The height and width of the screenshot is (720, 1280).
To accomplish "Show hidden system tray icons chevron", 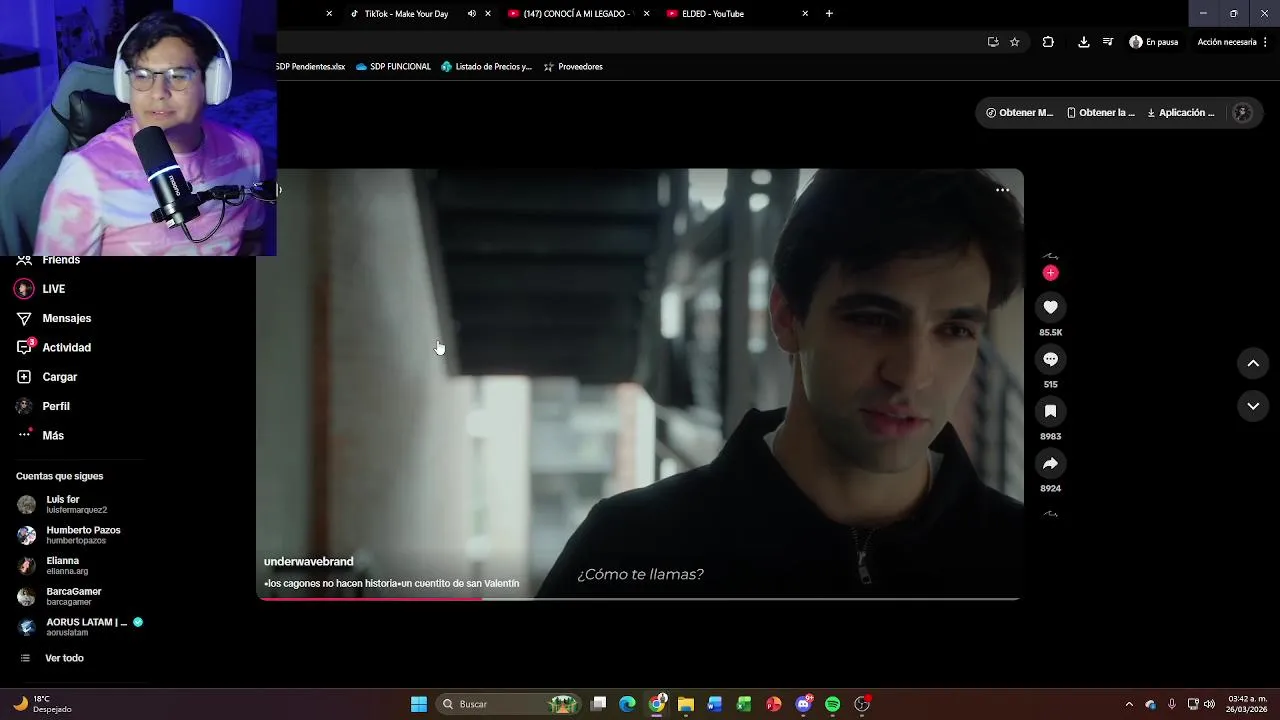I will pyautogui.click(x=1129, y=704).
